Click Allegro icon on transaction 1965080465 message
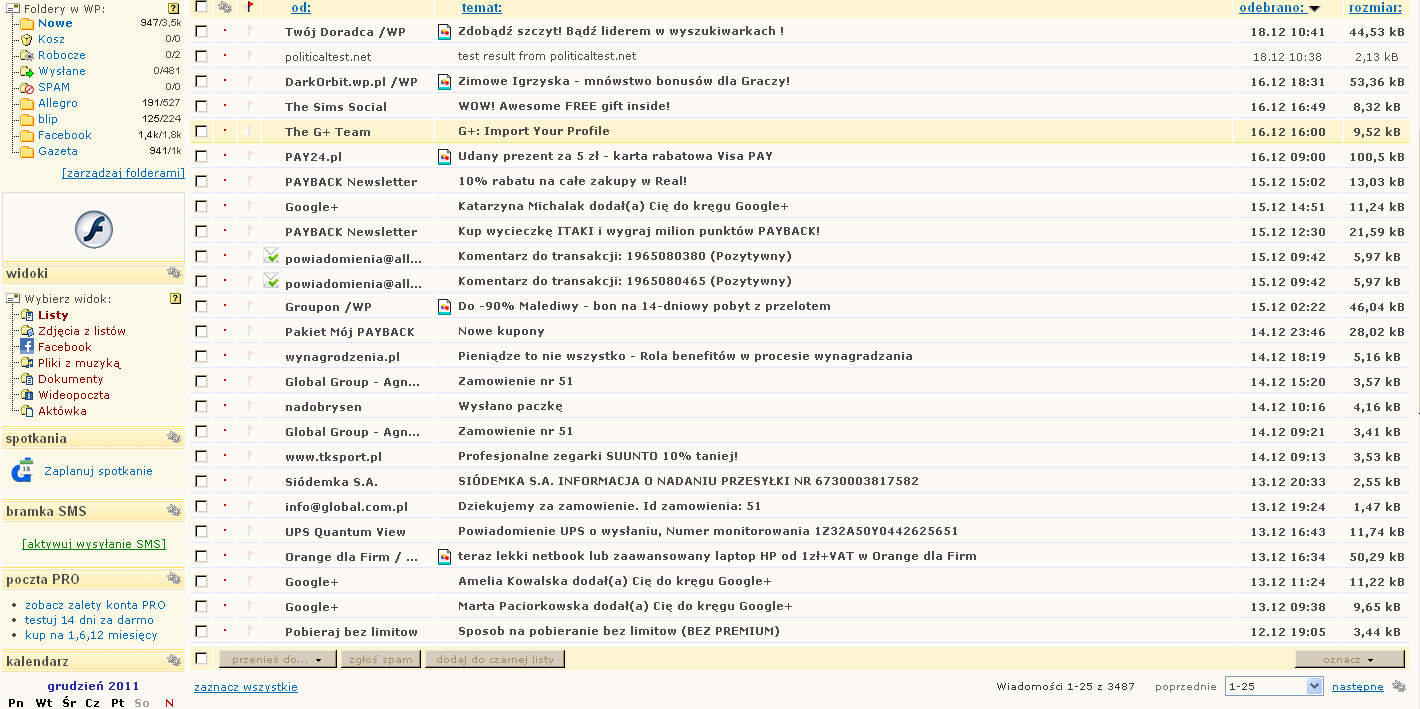Screen dimensions: 1420x709 click(x=271, y=281)
